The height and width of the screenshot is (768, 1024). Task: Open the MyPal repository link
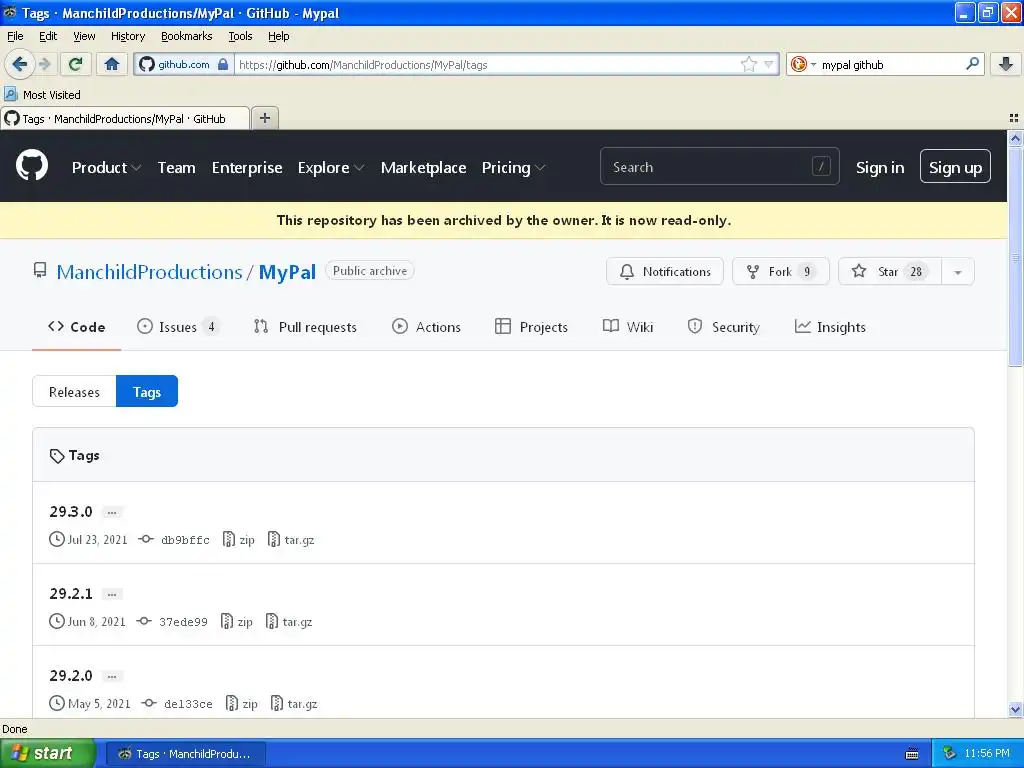click(x=287, y=272)
